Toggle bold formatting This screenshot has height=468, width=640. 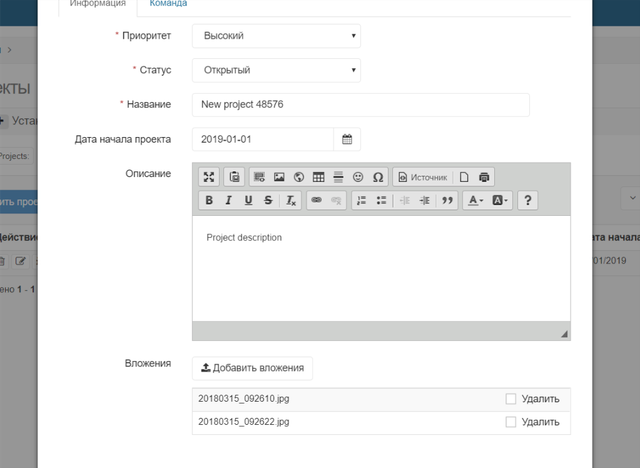[x=209, y=200]
